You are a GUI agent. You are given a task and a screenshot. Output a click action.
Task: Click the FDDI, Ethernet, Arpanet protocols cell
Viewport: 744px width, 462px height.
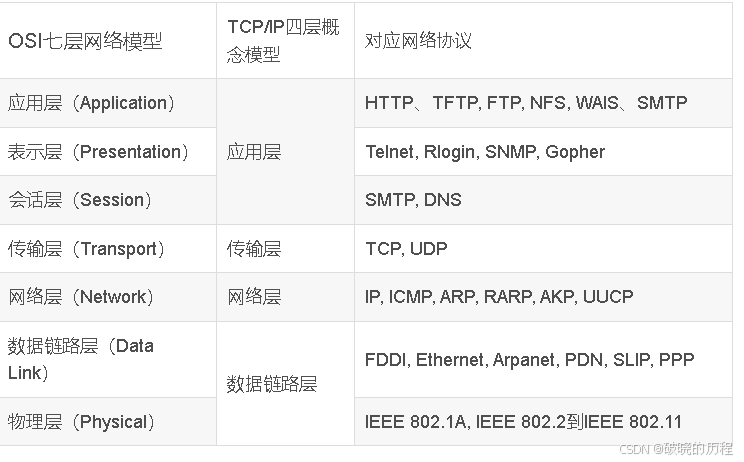click(x=529, y=359)
